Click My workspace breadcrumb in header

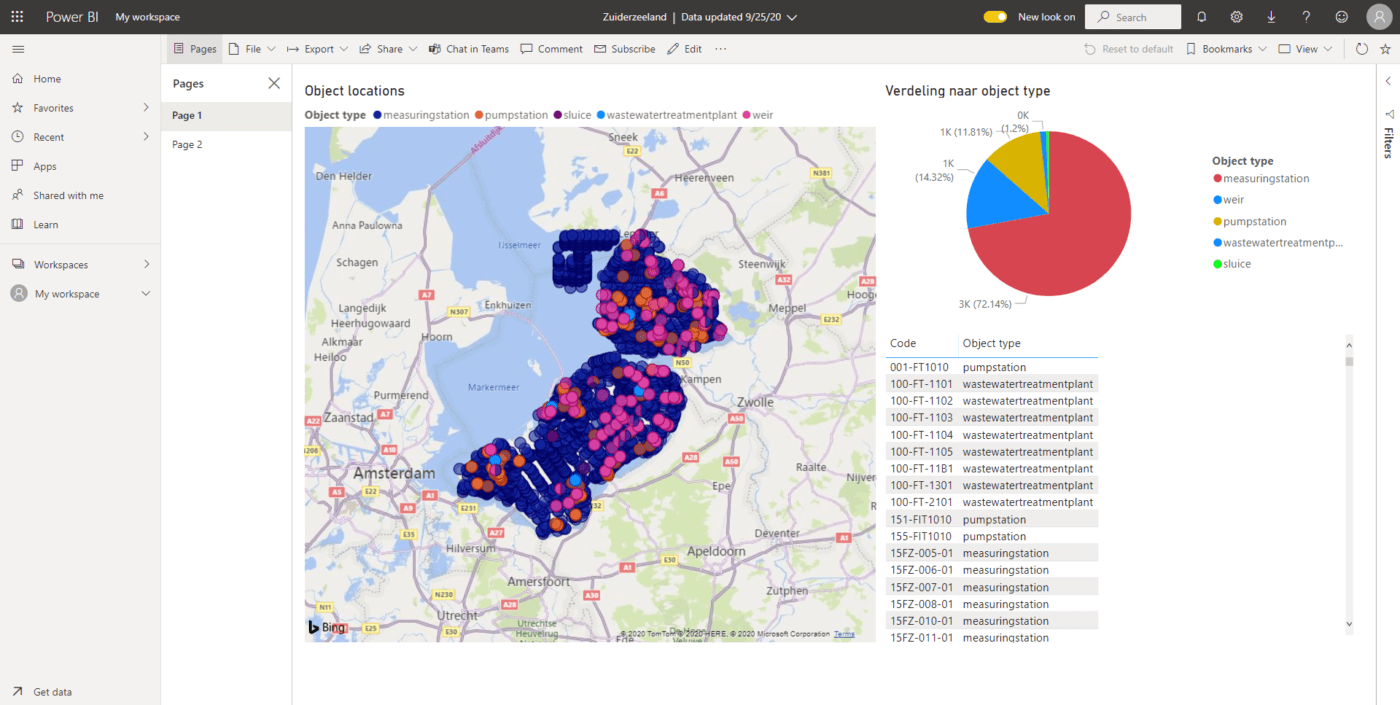coord(147,17)
